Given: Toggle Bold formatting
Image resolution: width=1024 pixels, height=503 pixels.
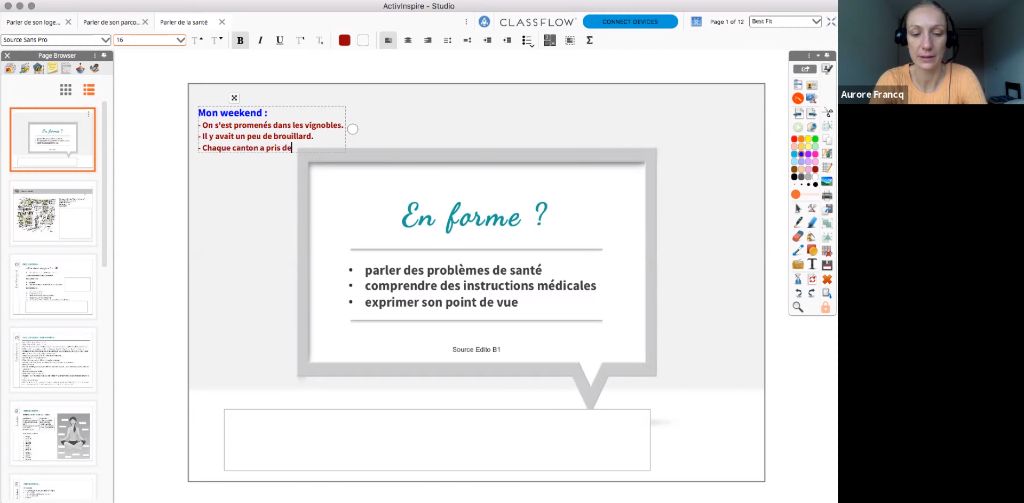Looking at the screenshot, I should pyautogui.click(x=240, y=41).
